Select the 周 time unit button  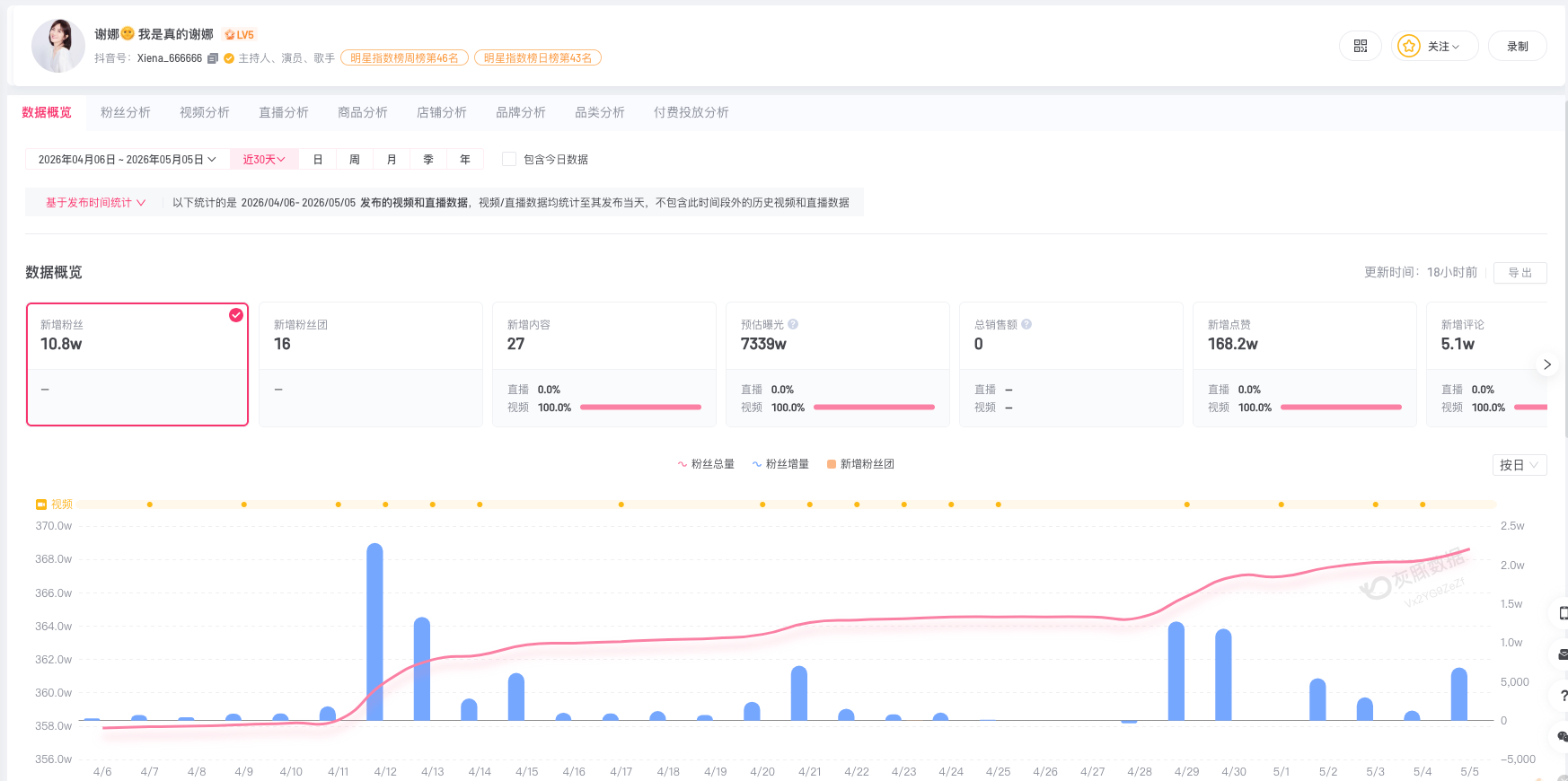coord(355,159)
